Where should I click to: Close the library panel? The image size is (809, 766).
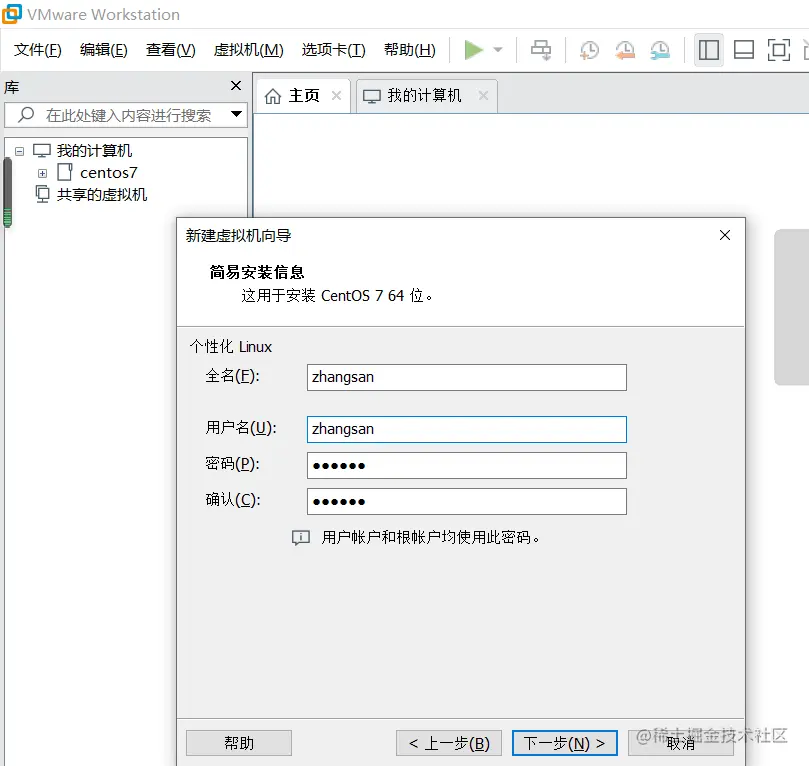[236, 86]
